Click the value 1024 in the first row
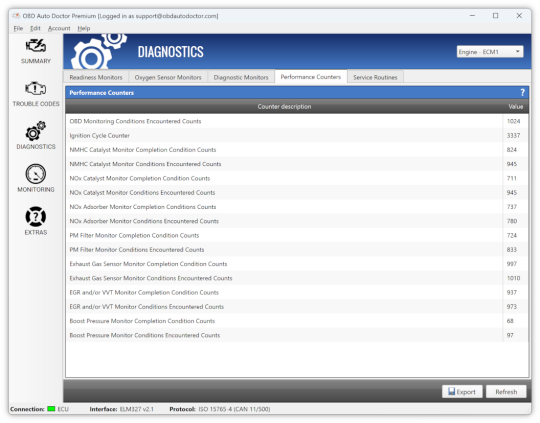 point(513,121)
